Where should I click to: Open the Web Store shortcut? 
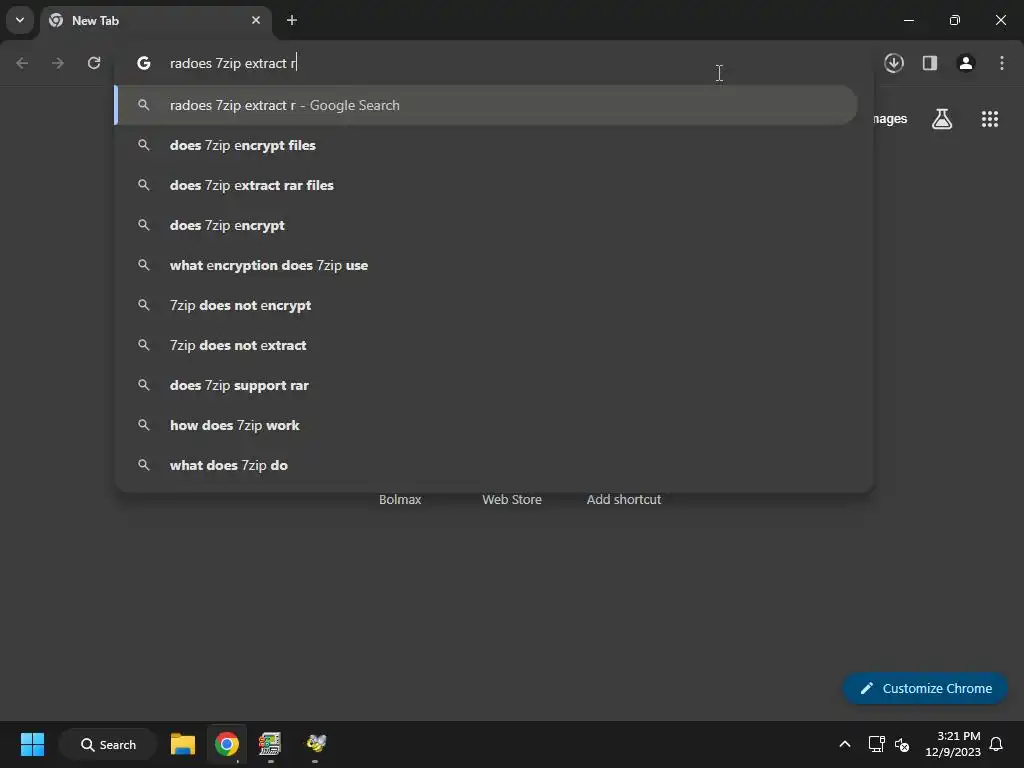(512, 500)
